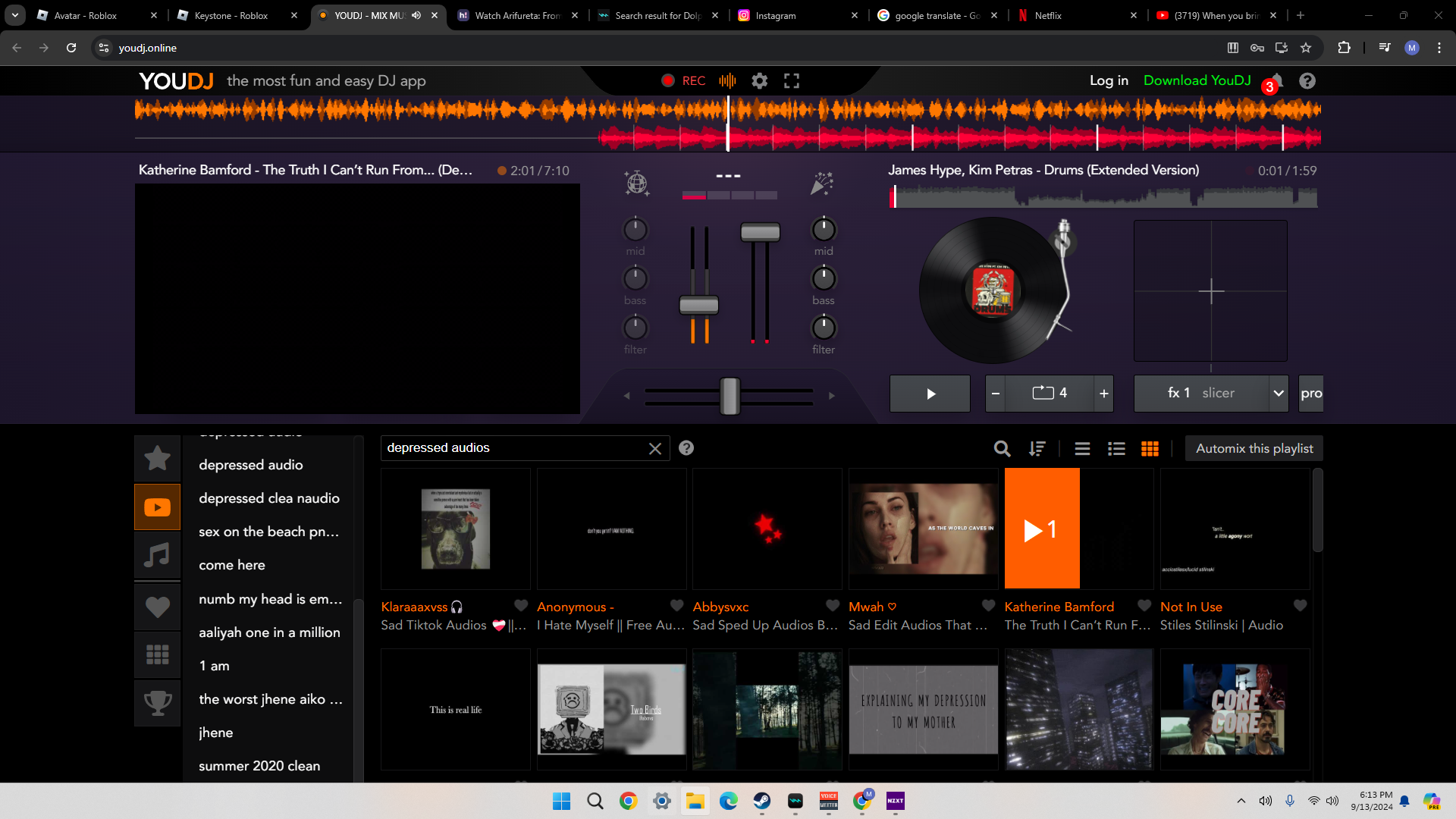The image size is (1456, 819).
Task: Select 'aaliyah one in a million' search history
Action: point(269,632)
